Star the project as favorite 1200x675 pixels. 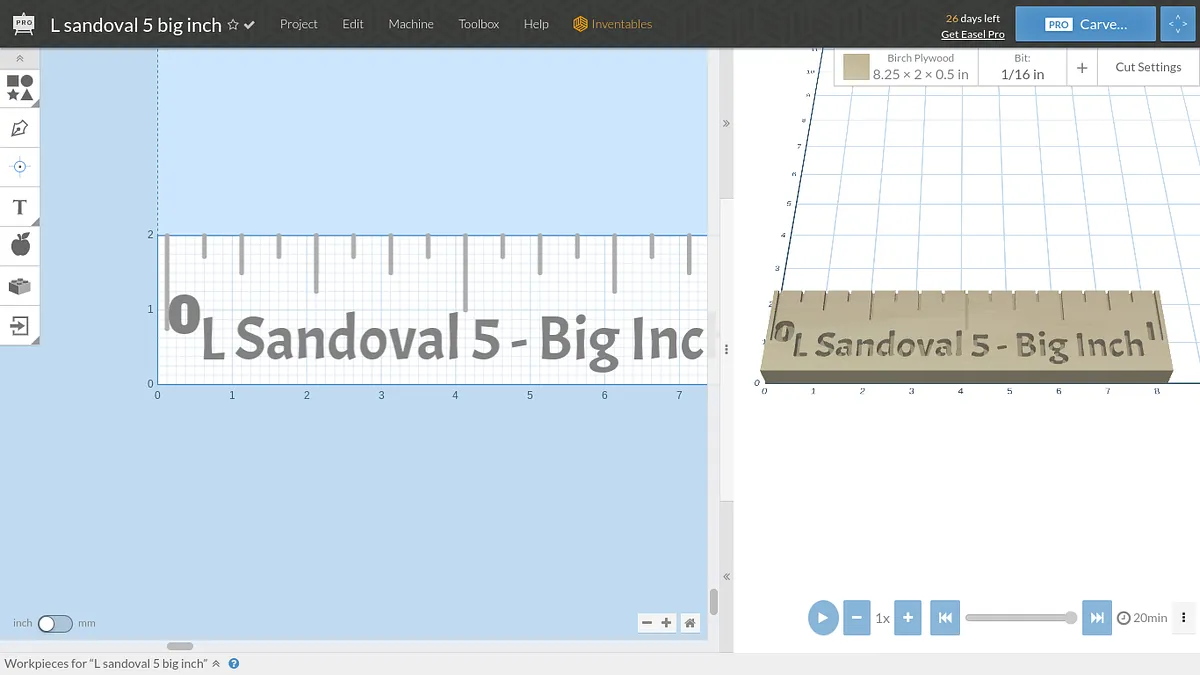(233, 24)
